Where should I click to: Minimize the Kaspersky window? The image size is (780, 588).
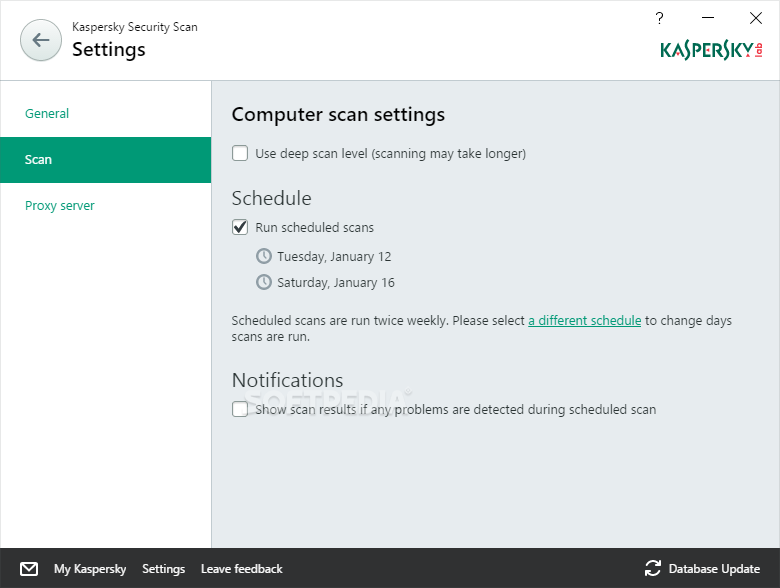(708, 18)
